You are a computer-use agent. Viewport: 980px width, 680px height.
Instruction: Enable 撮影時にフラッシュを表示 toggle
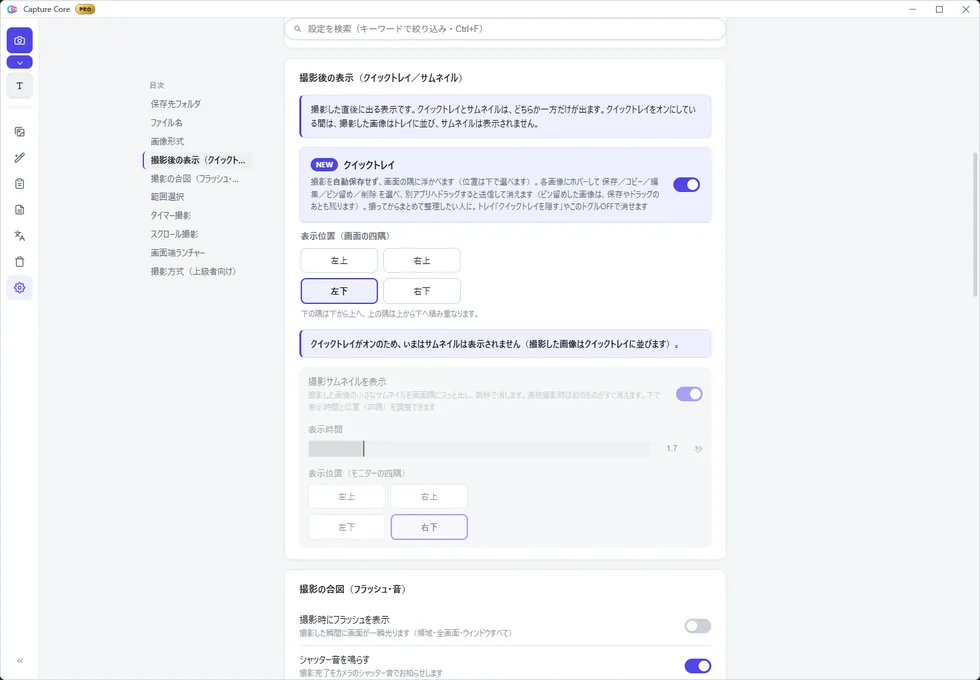698,626
